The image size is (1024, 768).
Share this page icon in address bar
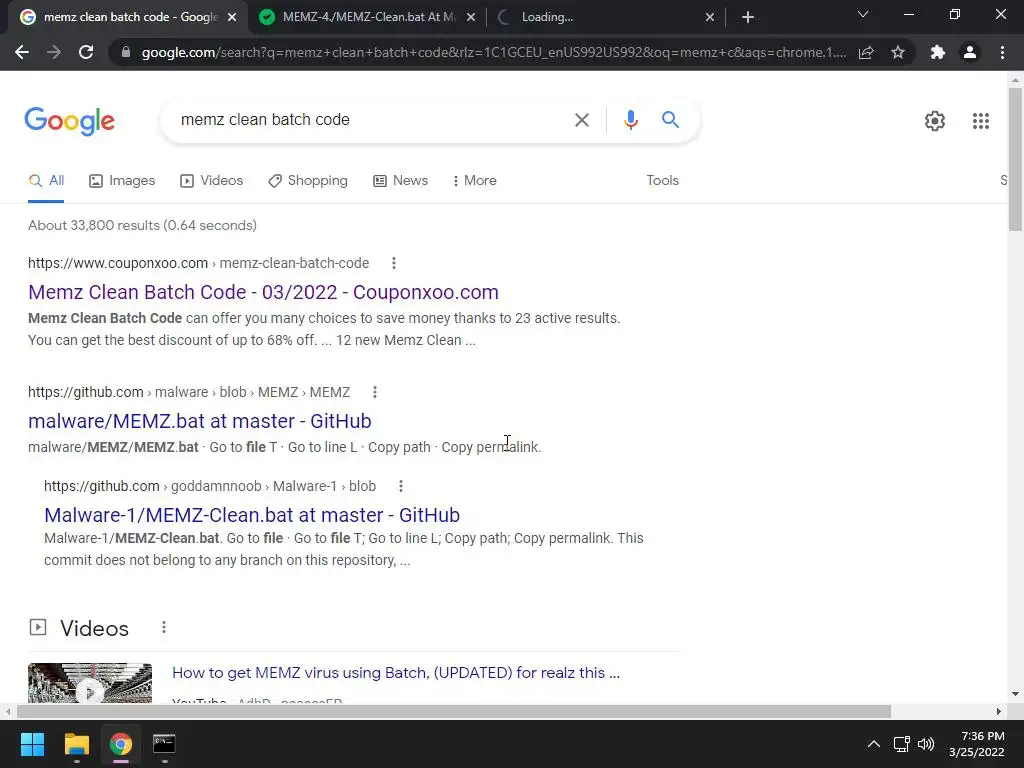pyautogui.click(x=866, y=52)
